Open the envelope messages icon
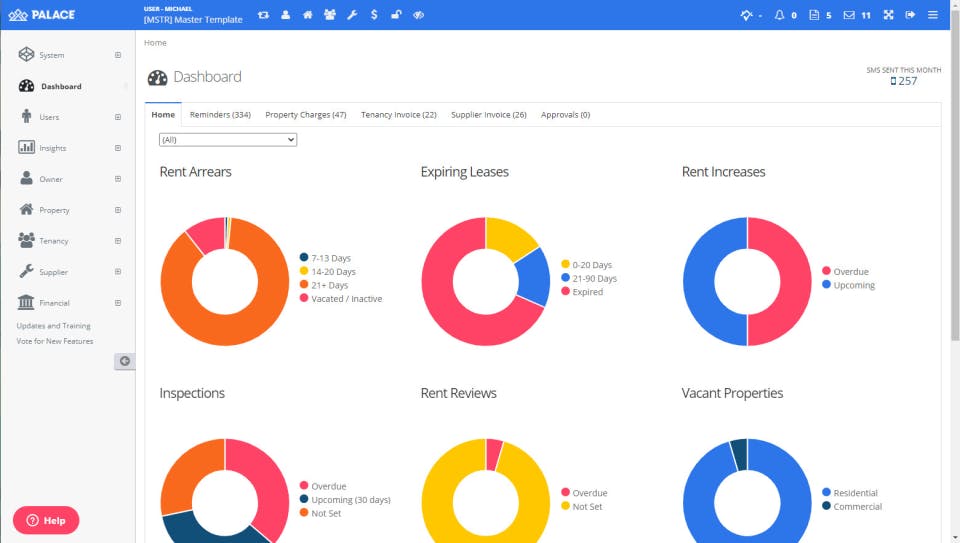Screen dimensions: 960x543 pos(849,15)
